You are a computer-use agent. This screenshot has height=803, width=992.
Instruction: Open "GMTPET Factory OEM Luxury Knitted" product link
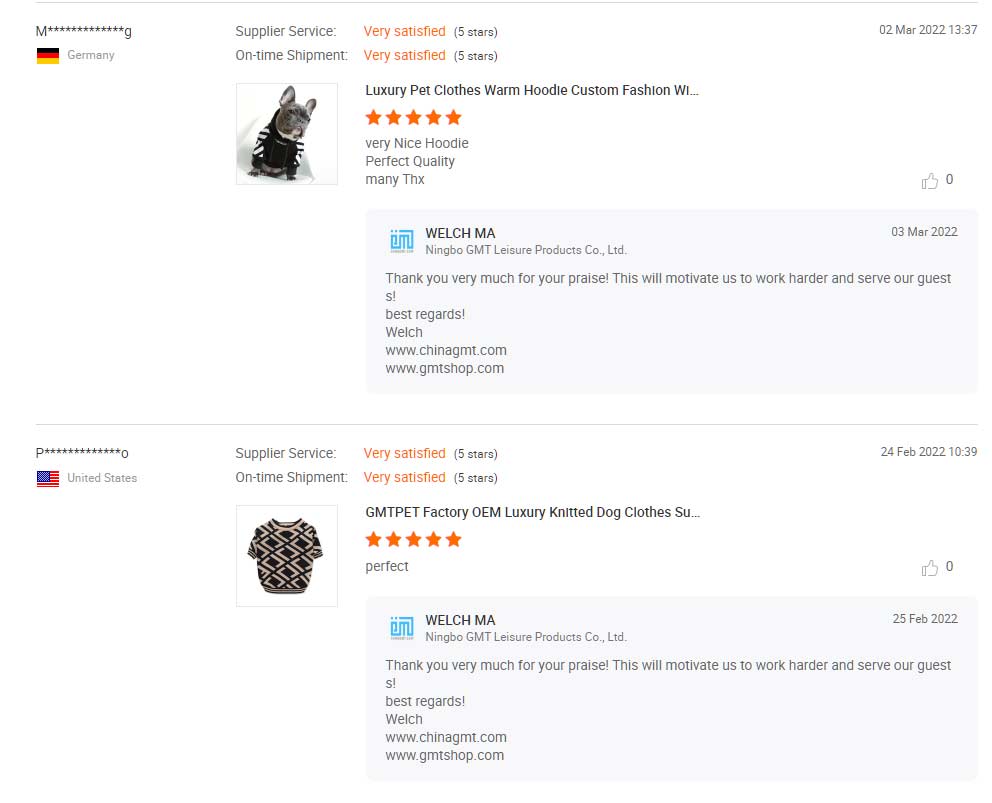coord(532,513)
